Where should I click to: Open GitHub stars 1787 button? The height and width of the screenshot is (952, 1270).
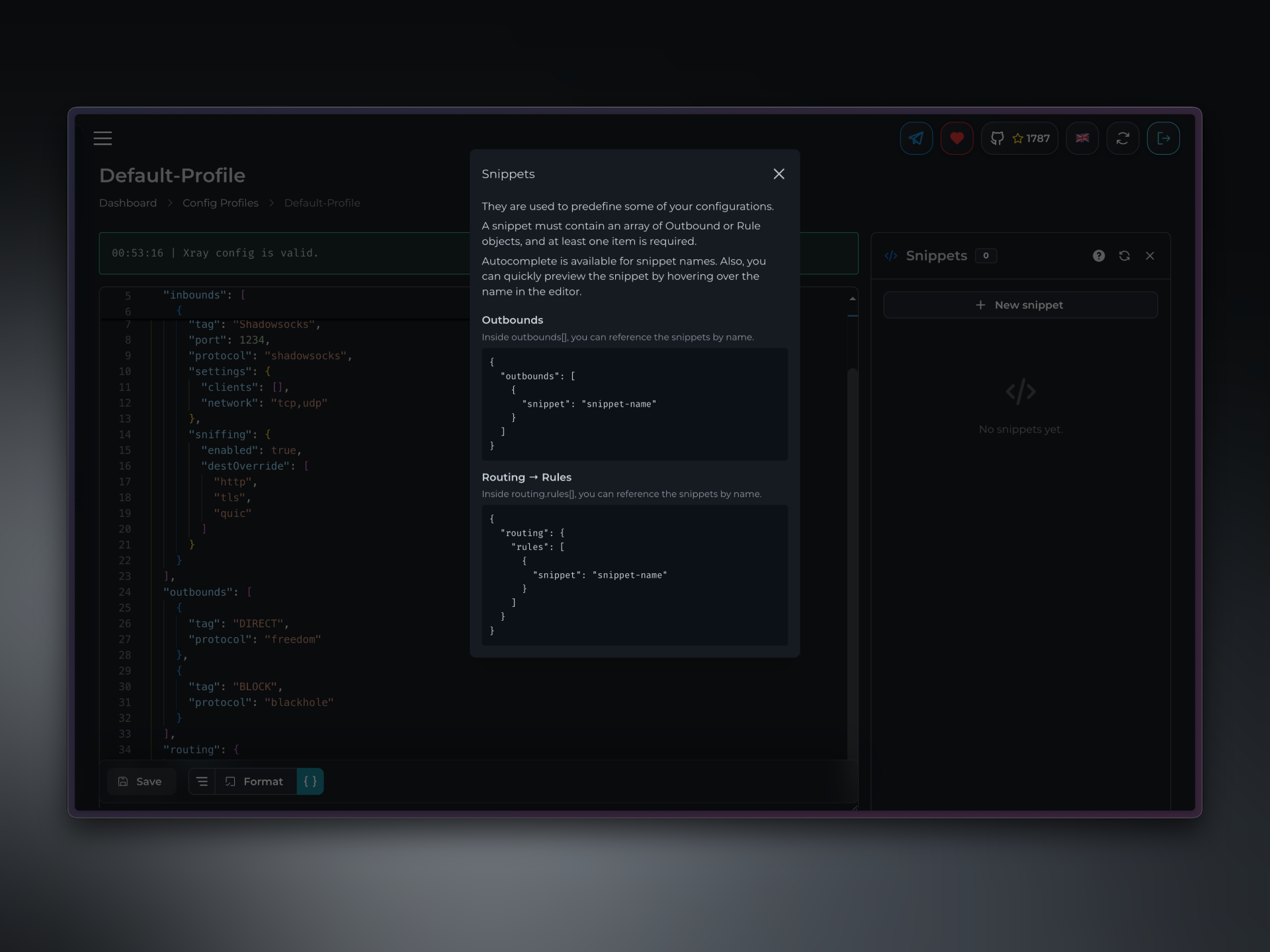[x=1019, y=138]
